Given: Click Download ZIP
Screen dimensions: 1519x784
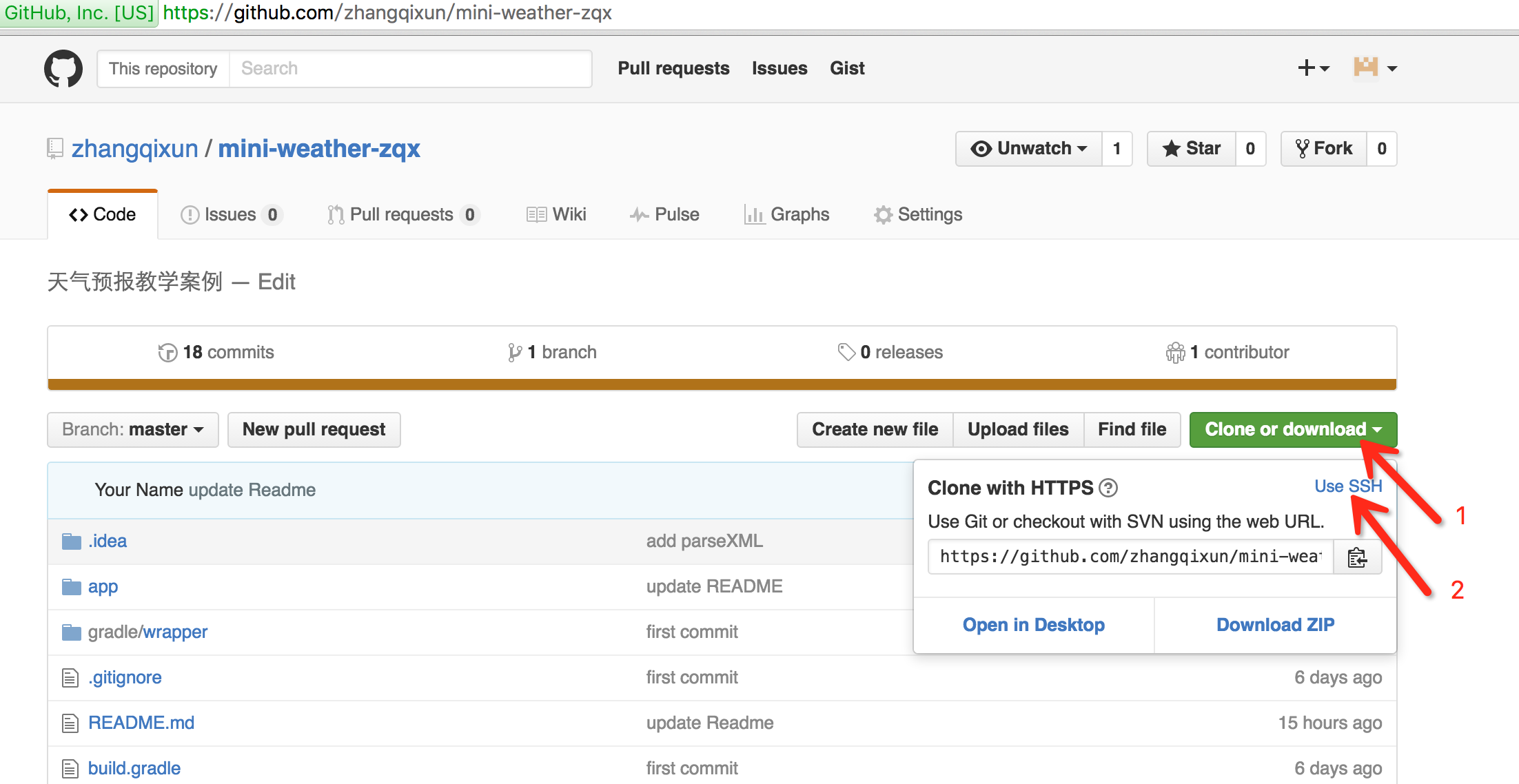Looking at the screenshot, I should 1276,625.
